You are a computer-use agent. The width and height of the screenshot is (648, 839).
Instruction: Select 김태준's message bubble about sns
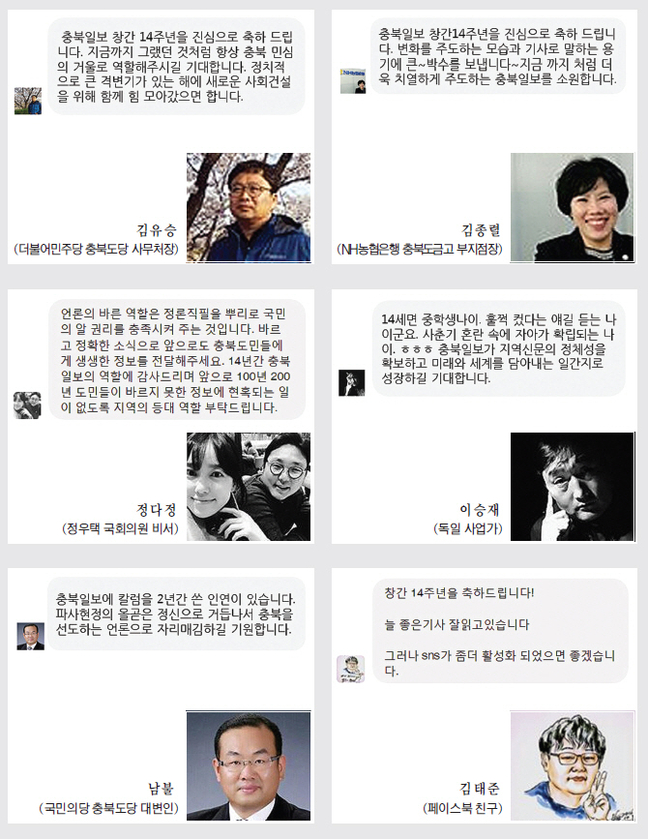click(500, 631)
